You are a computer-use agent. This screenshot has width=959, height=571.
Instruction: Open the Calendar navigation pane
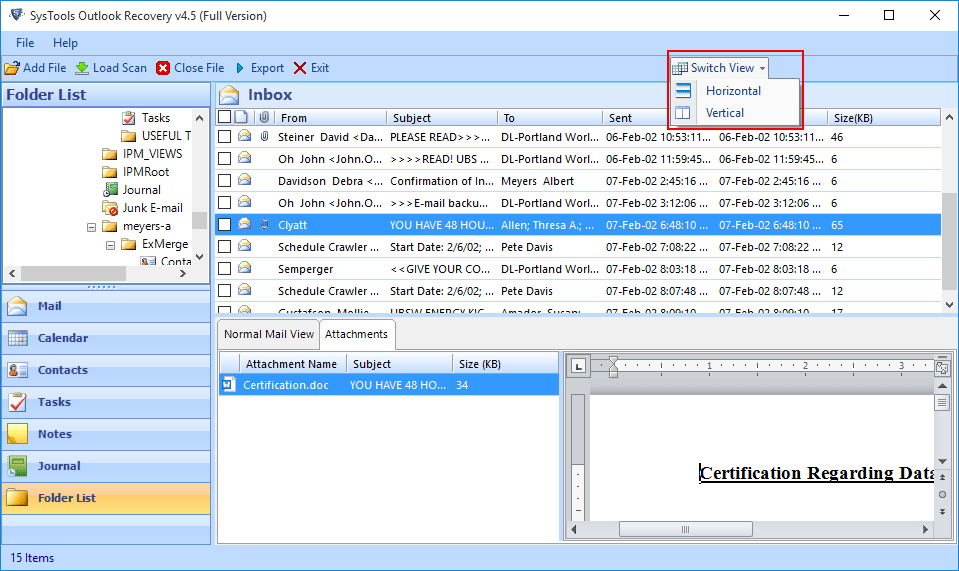coord(62,338)
